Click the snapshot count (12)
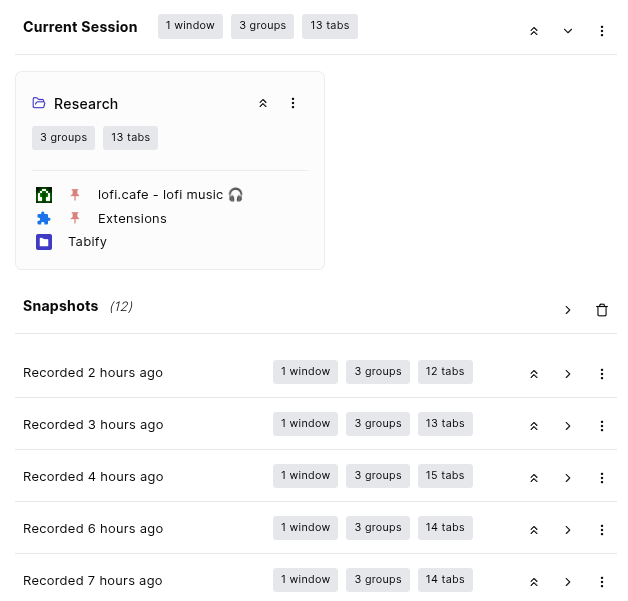The width and height of the screenshot is (628, 601). tap(121, 306)
